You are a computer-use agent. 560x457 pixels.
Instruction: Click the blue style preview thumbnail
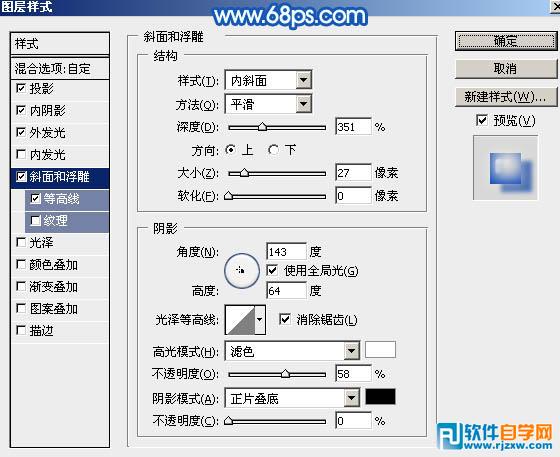[x=505, y=167]
